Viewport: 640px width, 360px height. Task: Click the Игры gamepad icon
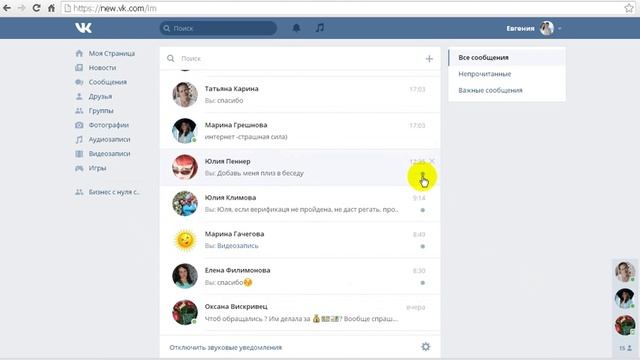pyautogui.click(x=79, y=168)
